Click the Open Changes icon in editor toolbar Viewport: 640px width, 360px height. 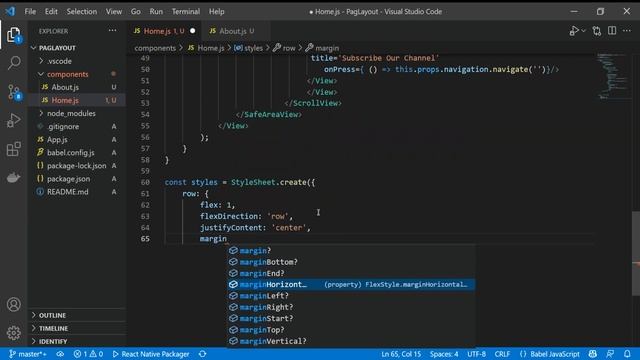pyautogui.click(x=597, y=31)
